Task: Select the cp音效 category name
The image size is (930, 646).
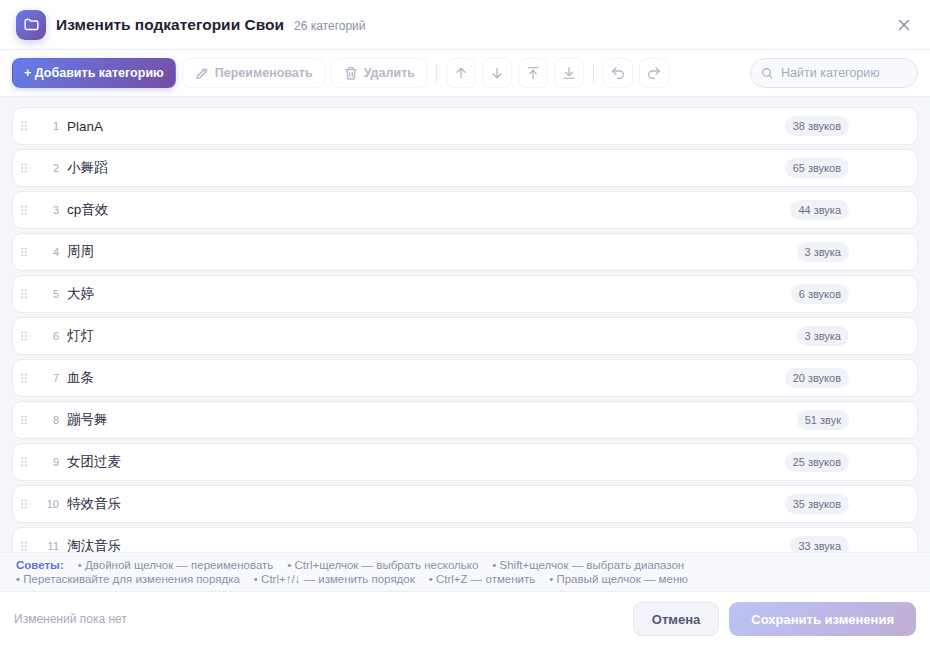Action: pyautogui.click(x=87, y=210)
